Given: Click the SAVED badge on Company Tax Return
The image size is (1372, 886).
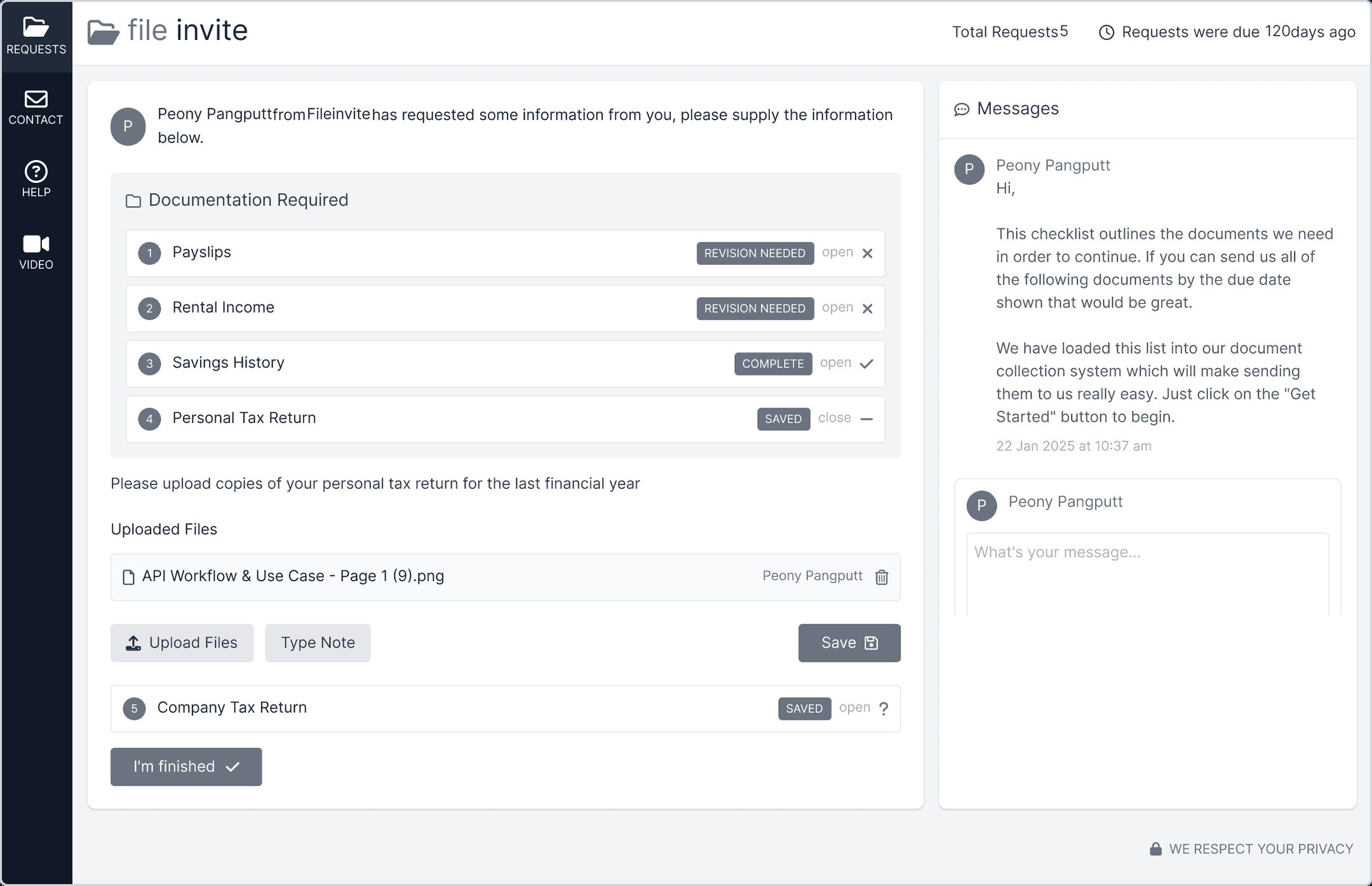Looking at the screenshot, I should 804,709.
